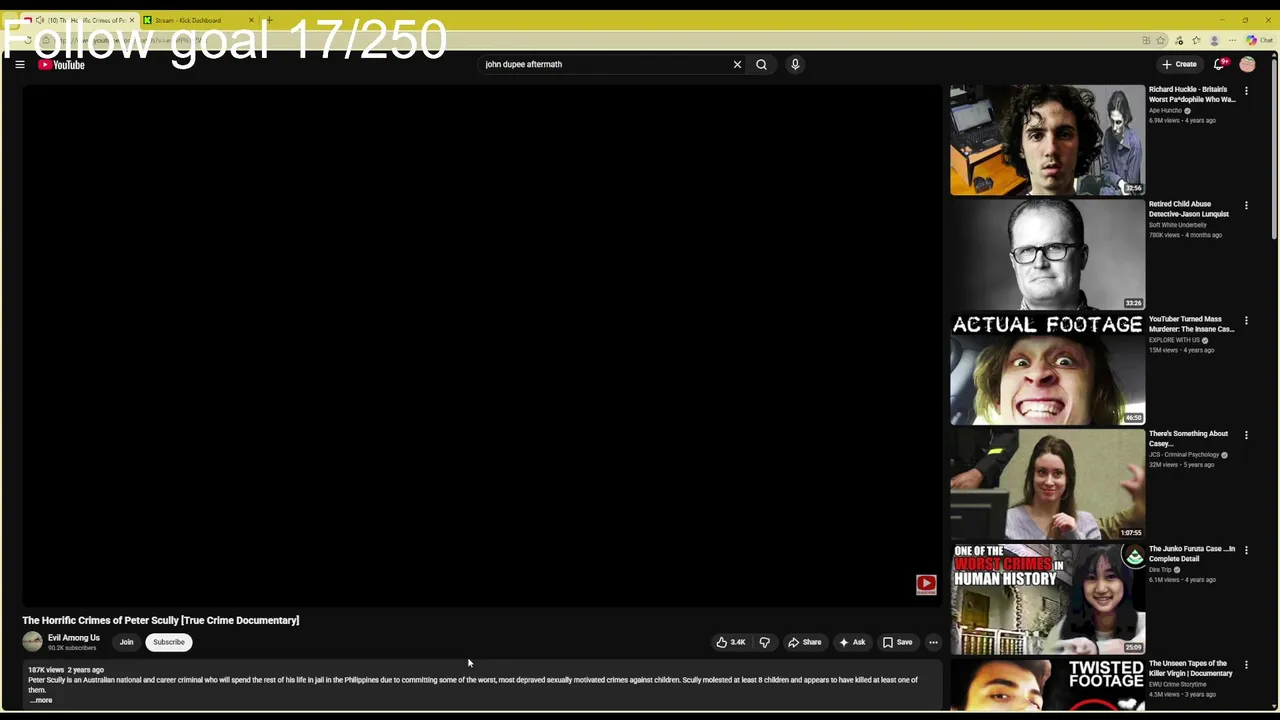Image resolution: width=1280 pixels, height=720 pixels.
Task: Add this page to favorites star
Action: coord(1161,40)
